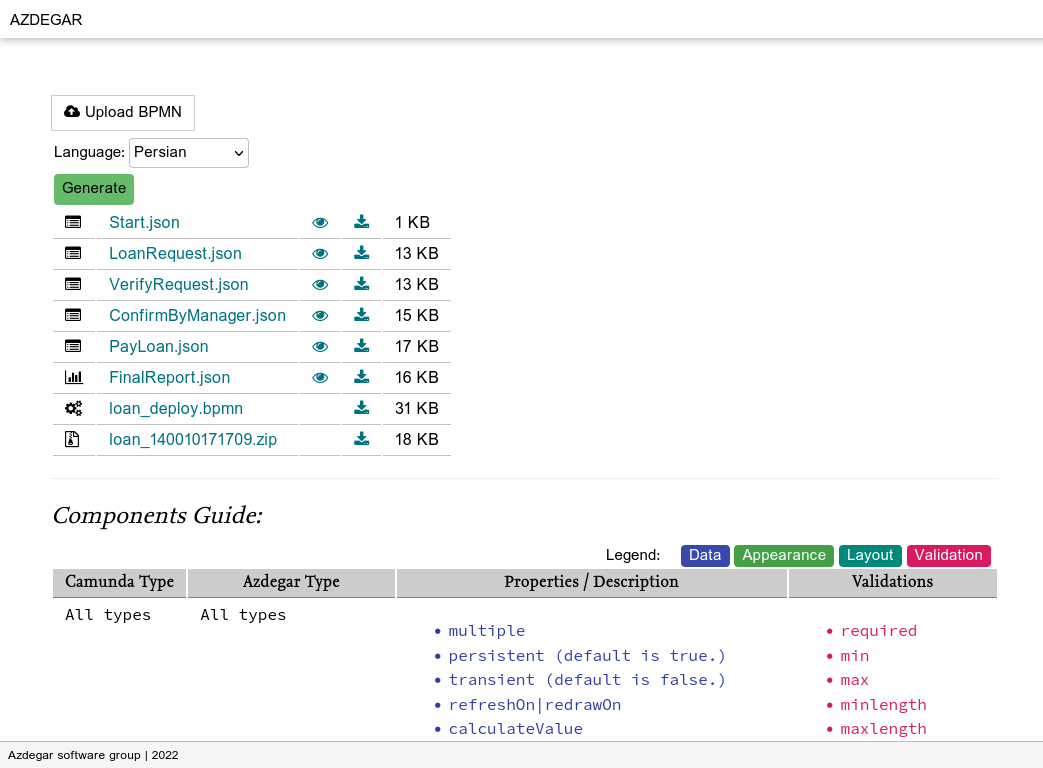
Task: Click the Properties / Description column header
Action: pos(591,582)
